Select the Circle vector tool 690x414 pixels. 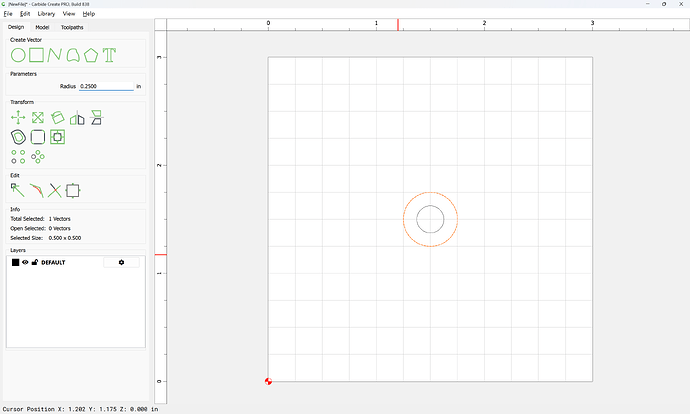pyautogui.click(x=18, y=55)
